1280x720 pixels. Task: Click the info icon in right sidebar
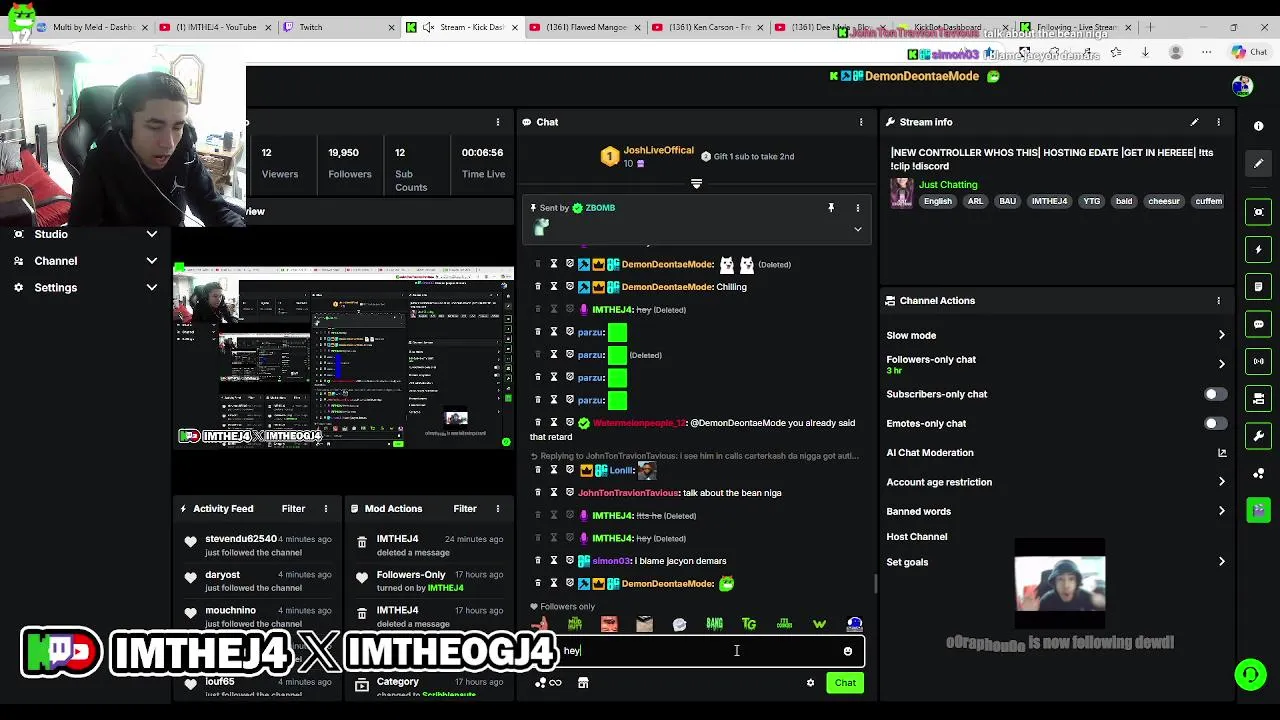tap(1259, 126)
